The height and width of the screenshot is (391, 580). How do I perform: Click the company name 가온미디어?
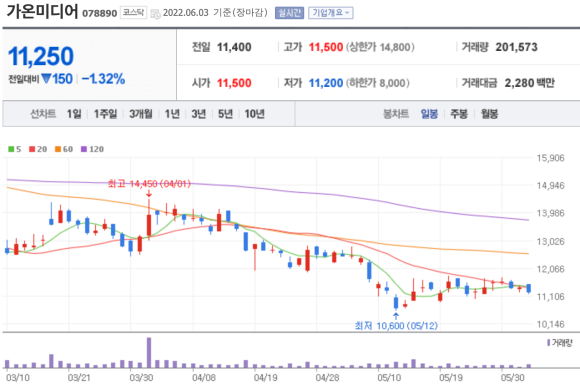pos(43,11)
